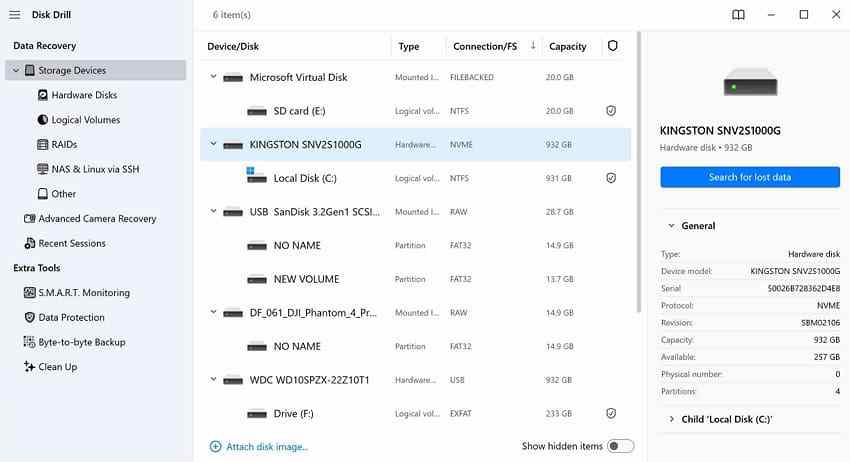Click the device list vertical scrollbar
The height and width of the screenshot is (462, 850).
coord(639,172)
